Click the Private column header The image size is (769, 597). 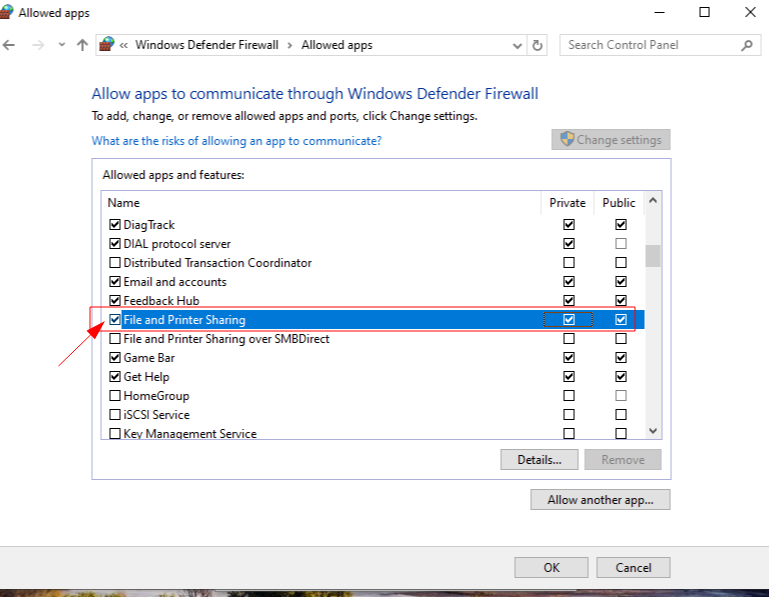pyautogui.click(x=567, y=203)
